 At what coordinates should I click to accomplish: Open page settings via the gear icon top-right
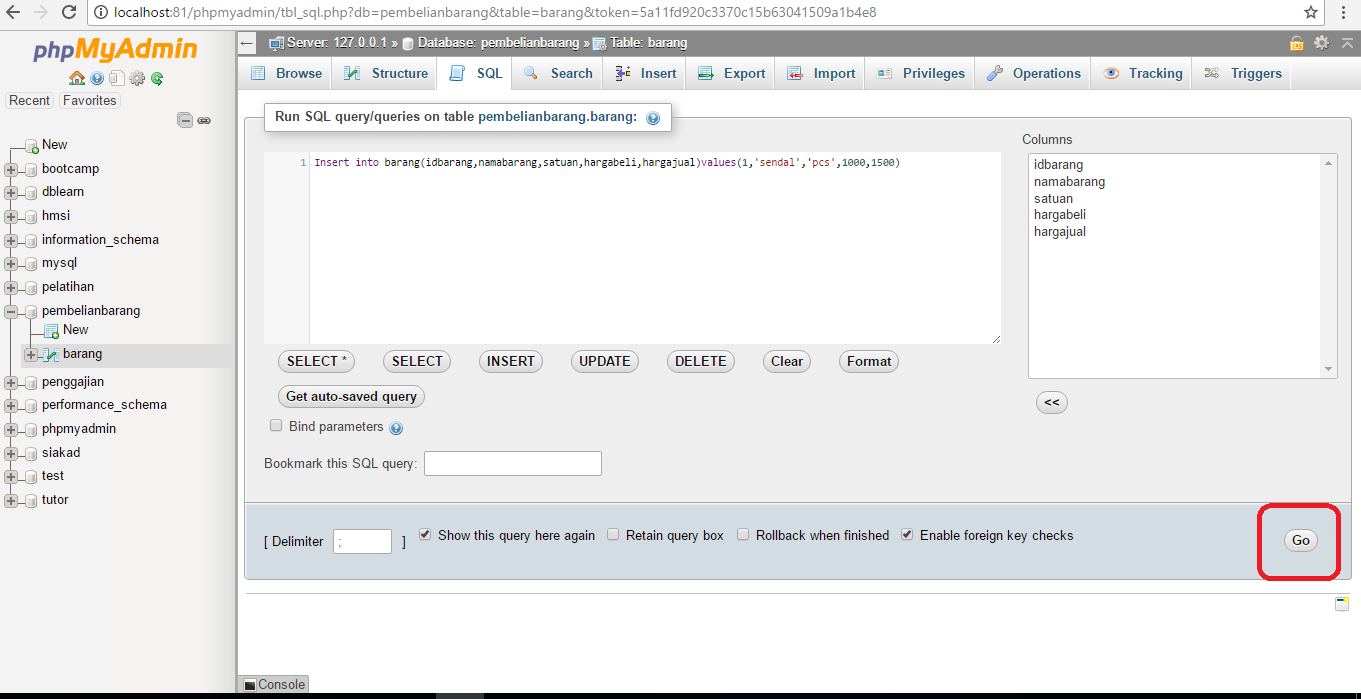point(1321,44)
